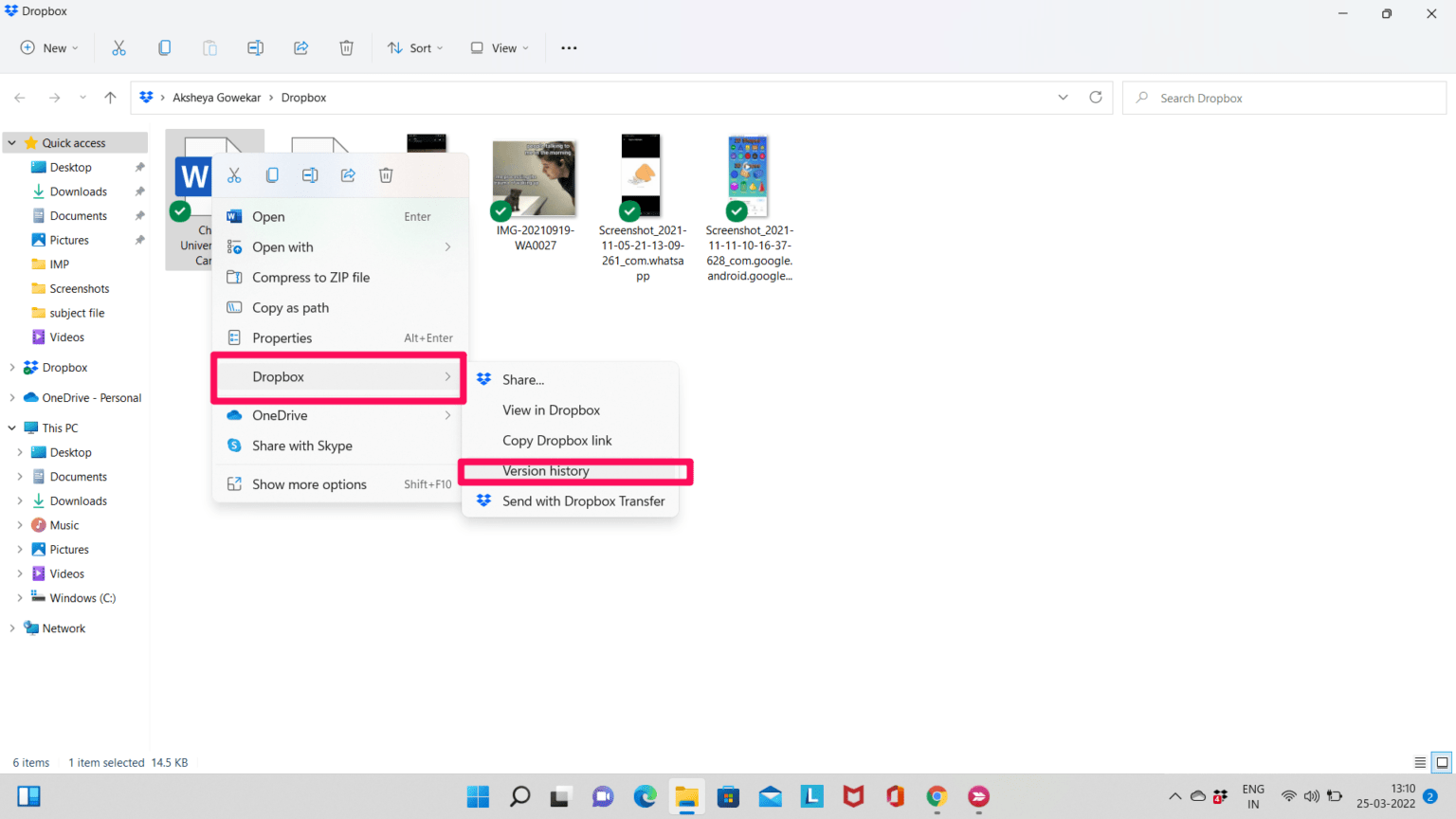The image size is (1456, 819).
Task: Click the Refresh button in the address bar
Action: (1096, 97)
